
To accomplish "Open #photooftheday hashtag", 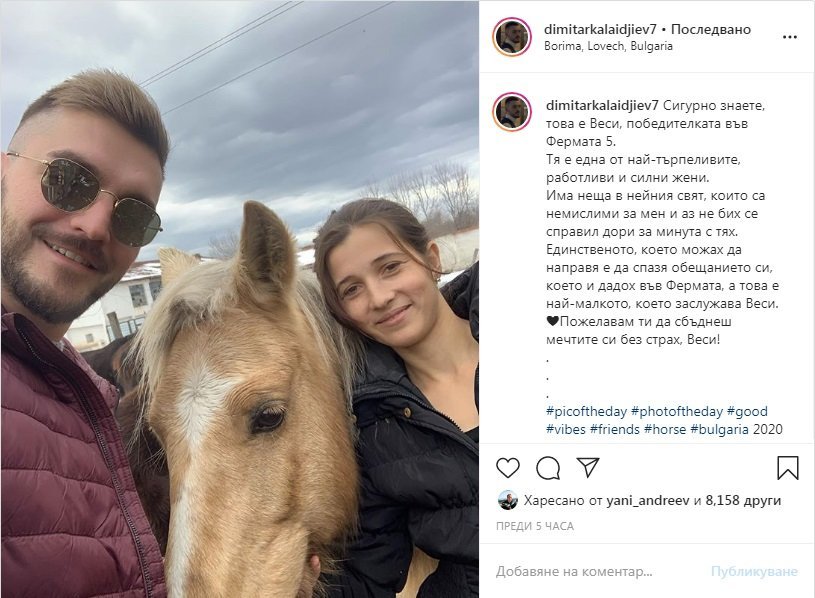I will pyautogui.click(x=677, y=411).
